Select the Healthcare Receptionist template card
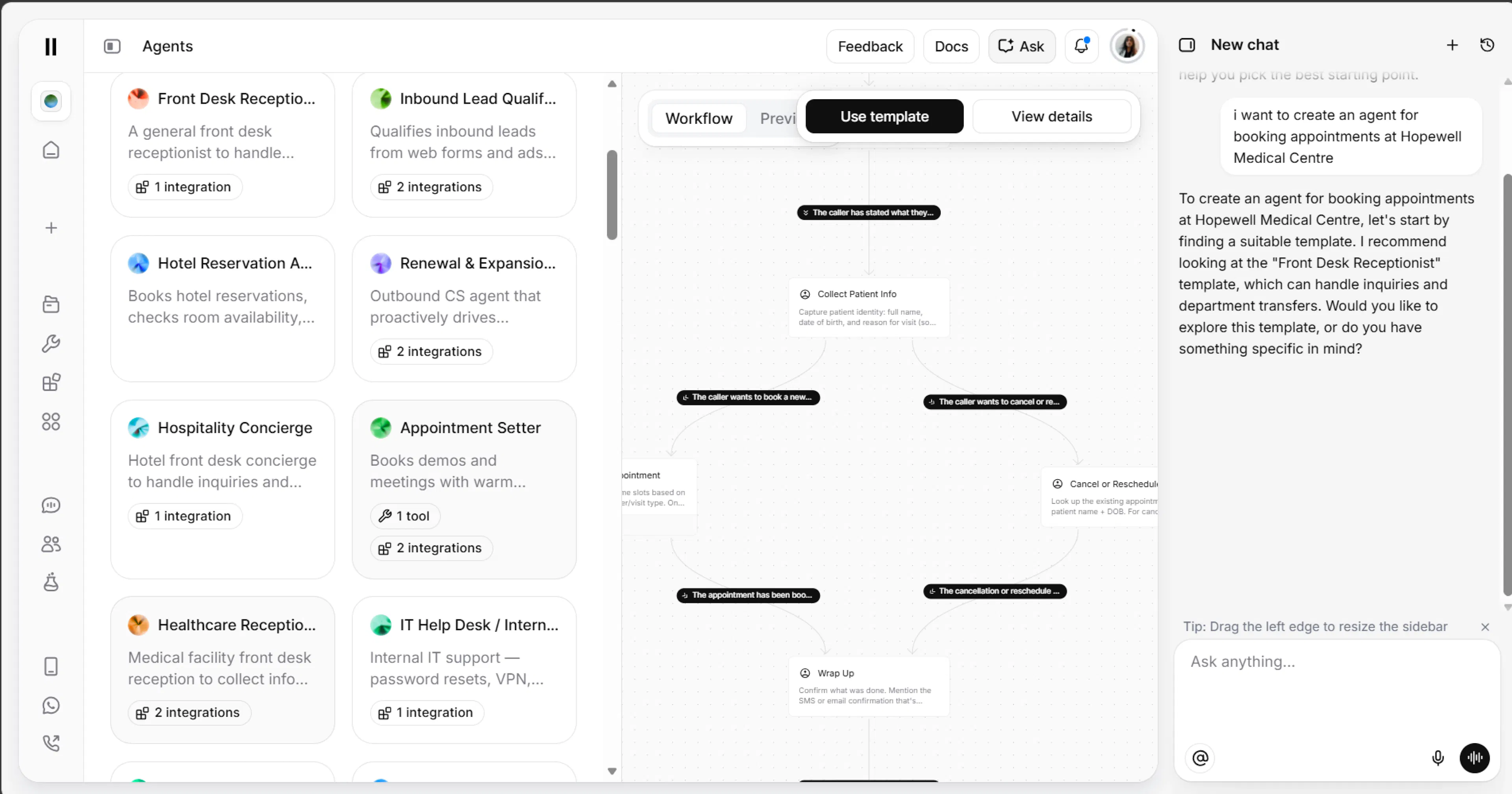Viewport: 1512px width, 794px height. pos(222,670)
